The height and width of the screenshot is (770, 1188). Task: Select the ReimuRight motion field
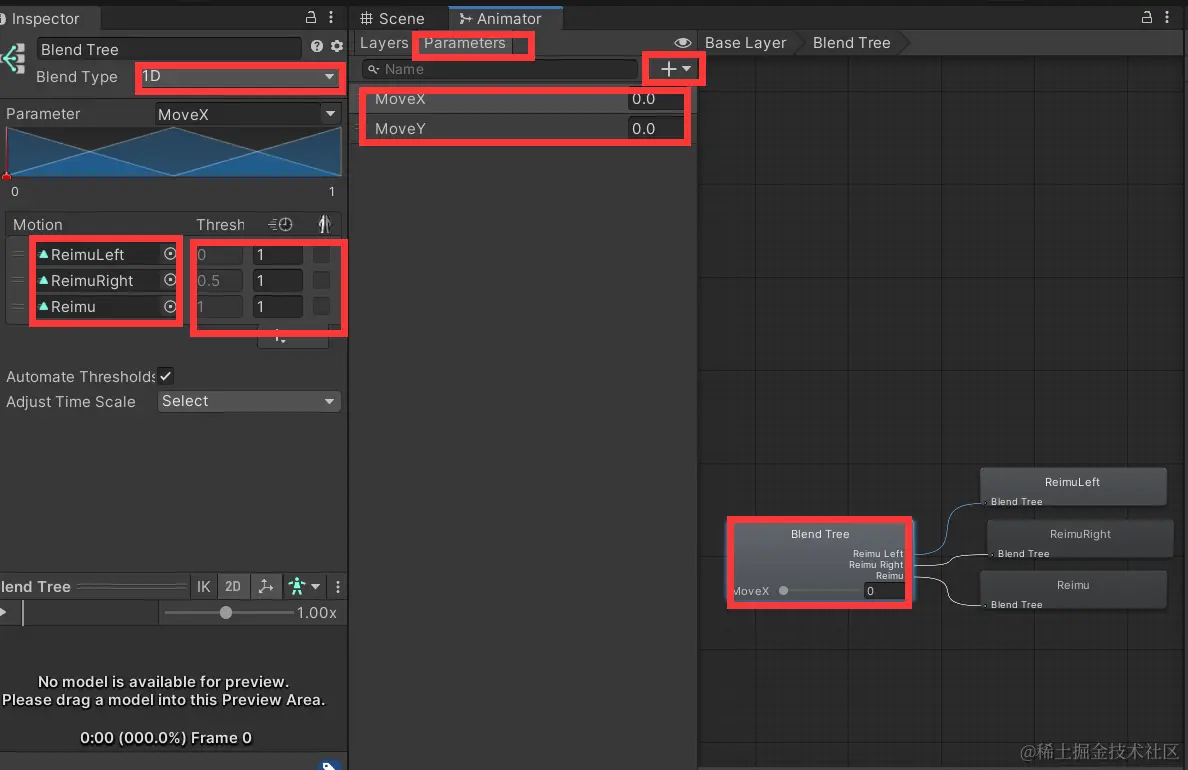coord(107,280)
